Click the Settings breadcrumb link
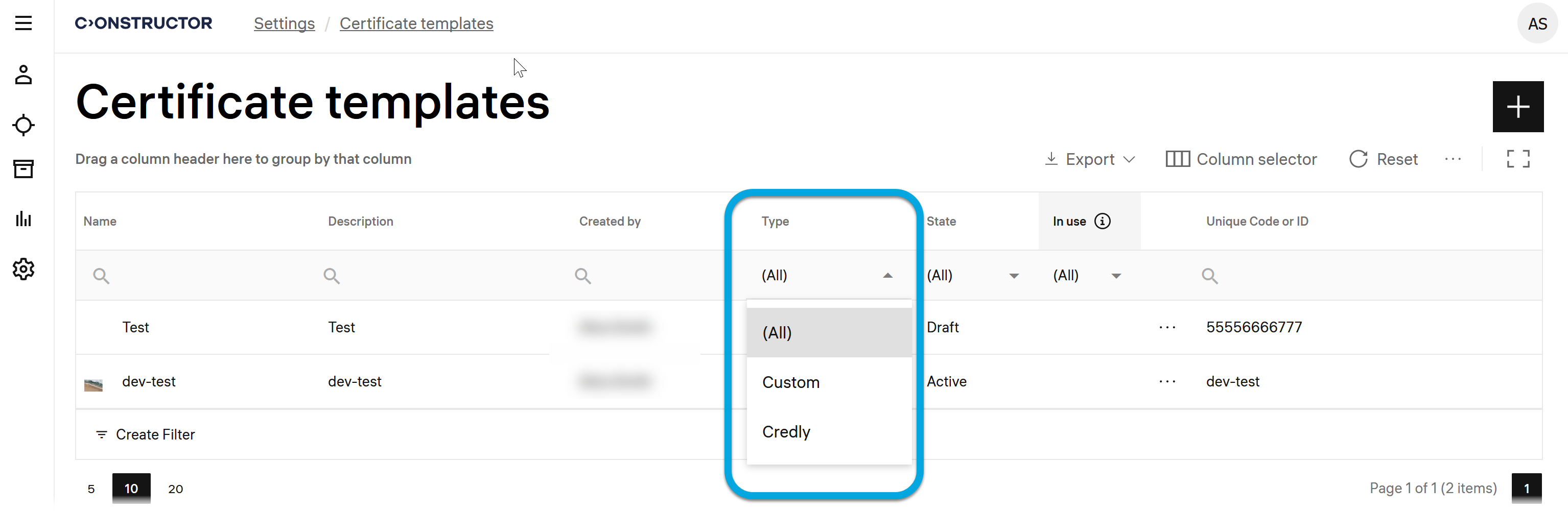 click(x=284, y=23)
